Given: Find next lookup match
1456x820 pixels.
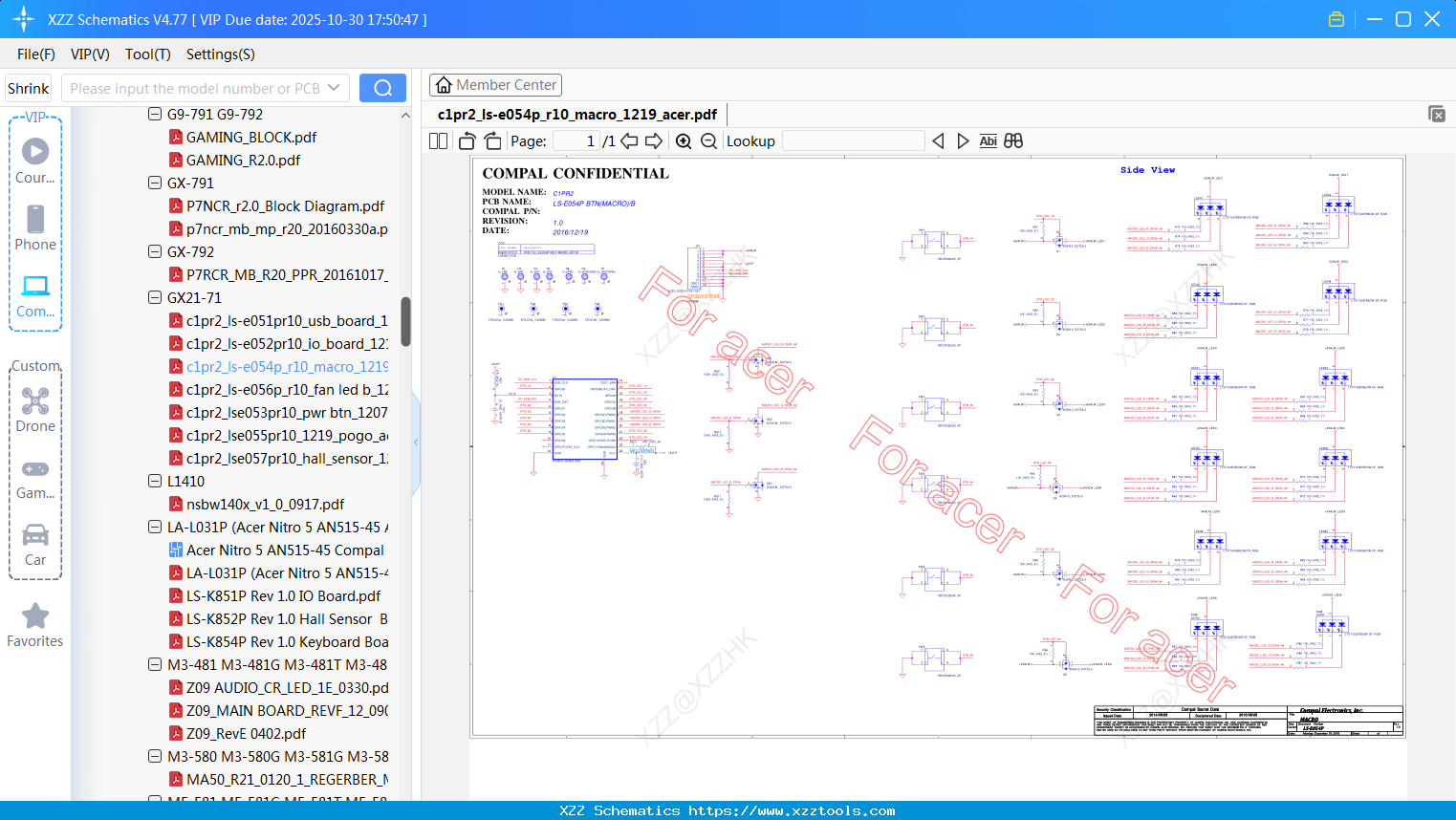Looking at the screenshot, I should [x=963, y=140].
